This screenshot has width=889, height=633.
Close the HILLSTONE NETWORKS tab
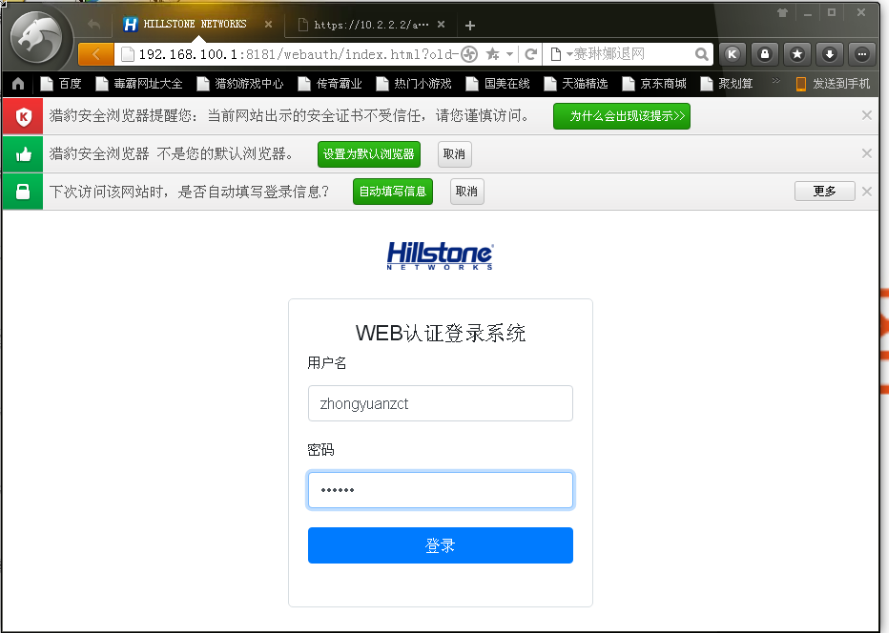268,24
